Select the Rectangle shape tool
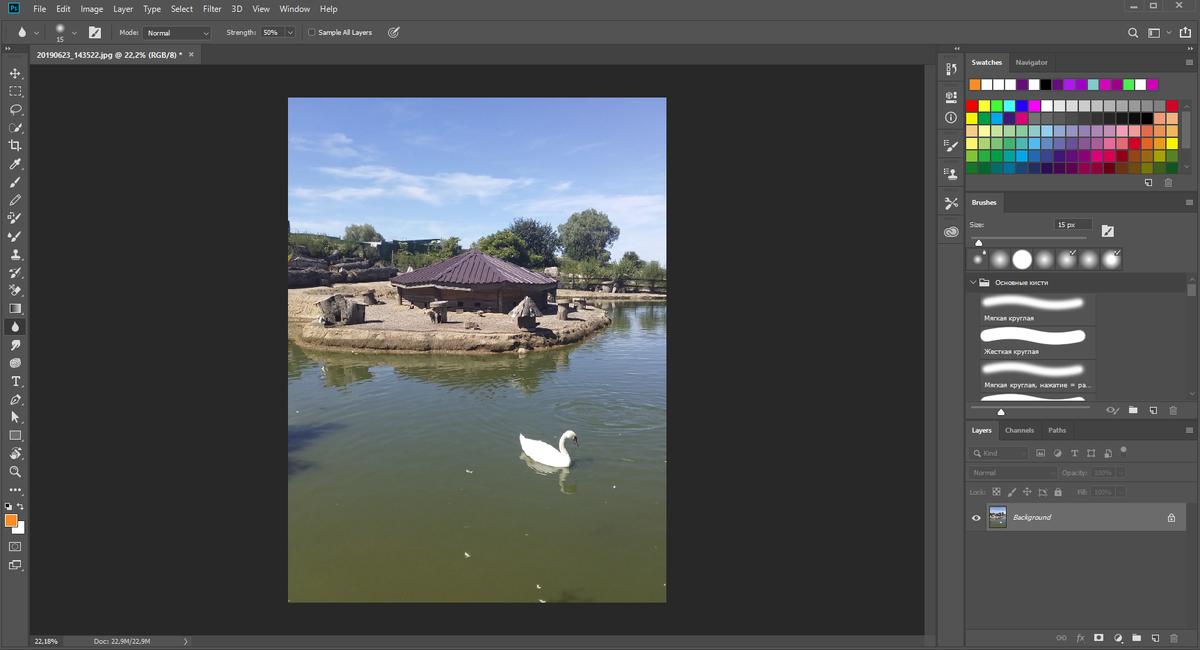Image resolution: width=1200 pixels, height=650 pixels. click(15, 436)
